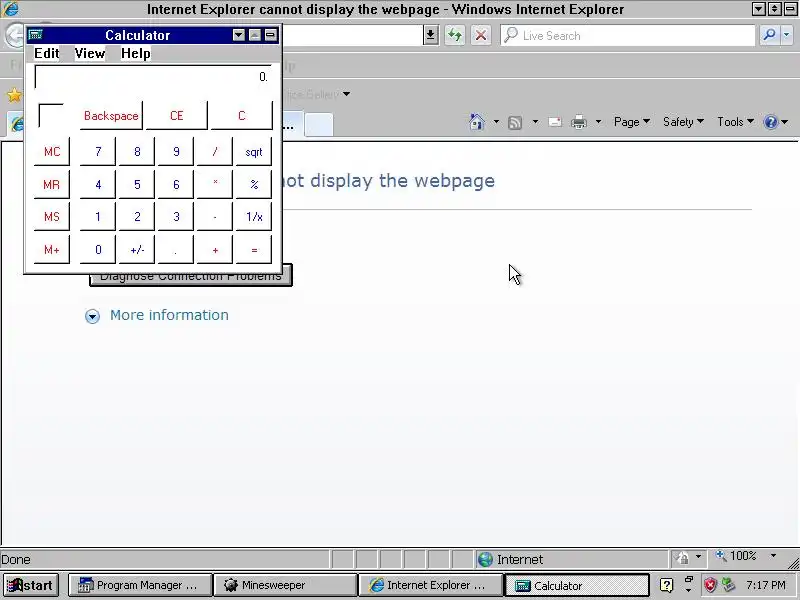
Task: Click the decimal point key
Action: point(176,249)
